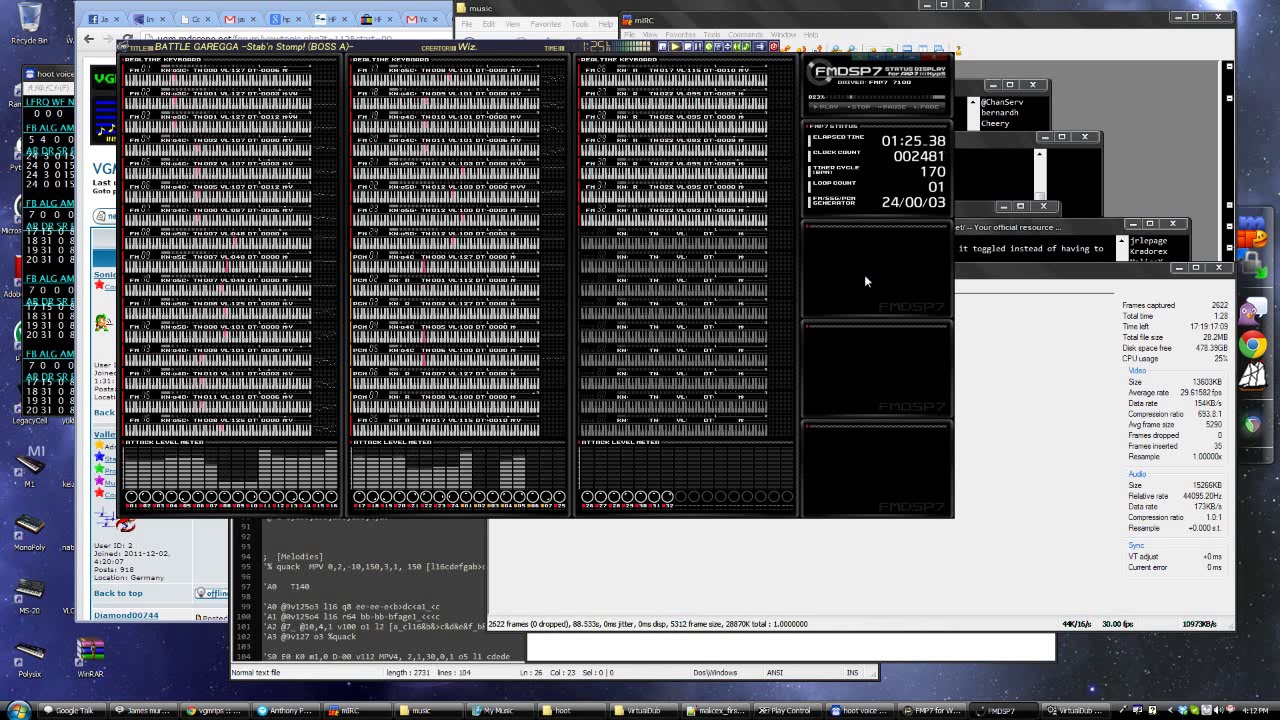Viewport: 1280px width, 720px height.
Task: Click the INS indicator in the editor status bar
Action: pyautogui.click(x=852, y=673)
